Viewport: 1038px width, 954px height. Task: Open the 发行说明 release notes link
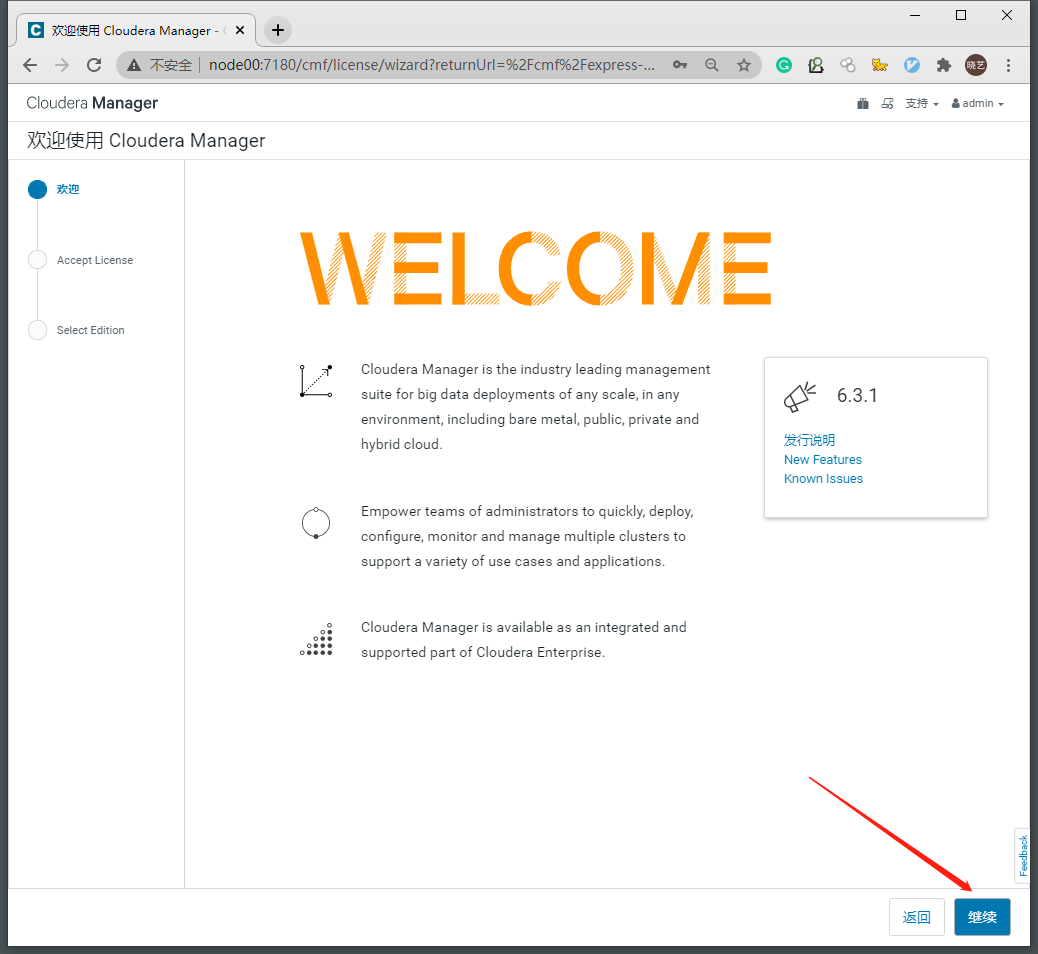point(809,440)
